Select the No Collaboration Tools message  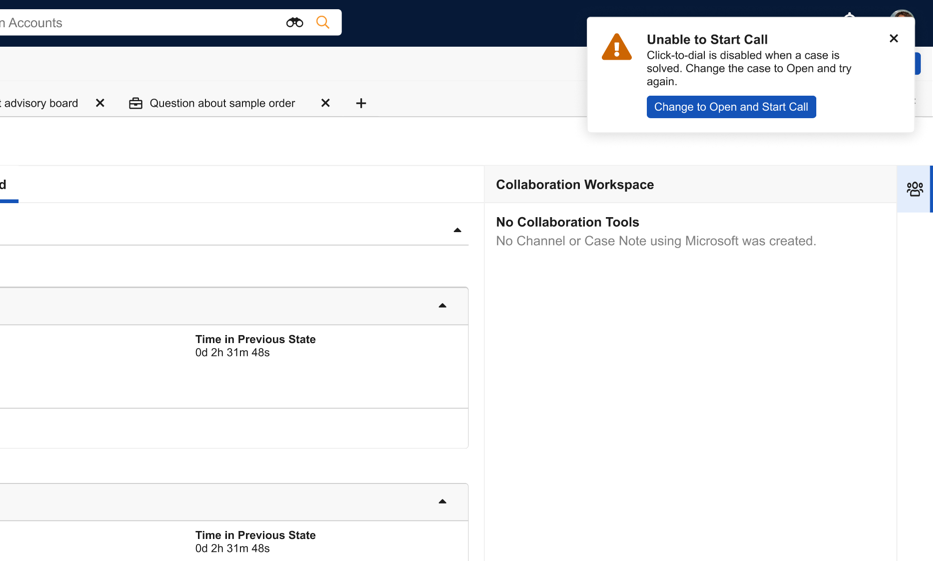coord(567,222)
